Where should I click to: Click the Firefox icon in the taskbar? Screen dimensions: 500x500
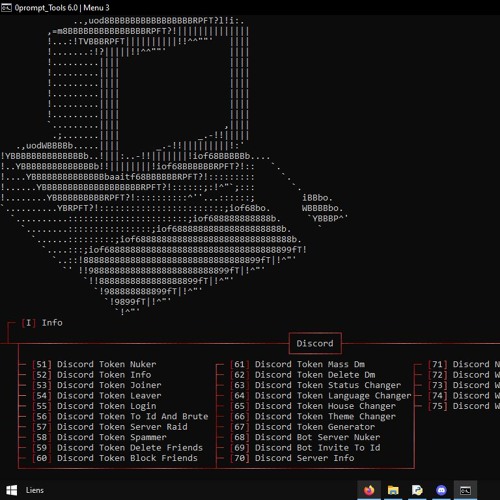369,490
